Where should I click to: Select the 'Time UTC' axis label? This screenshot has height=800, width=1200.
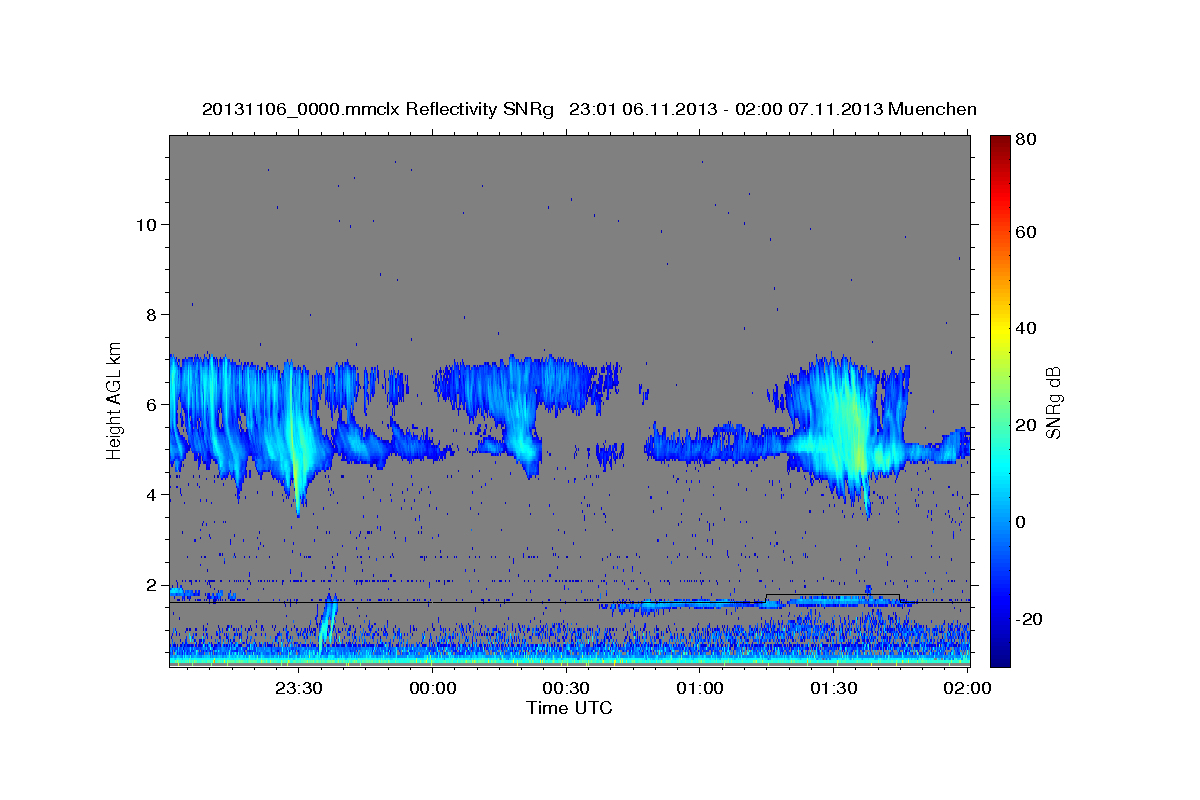569,708
